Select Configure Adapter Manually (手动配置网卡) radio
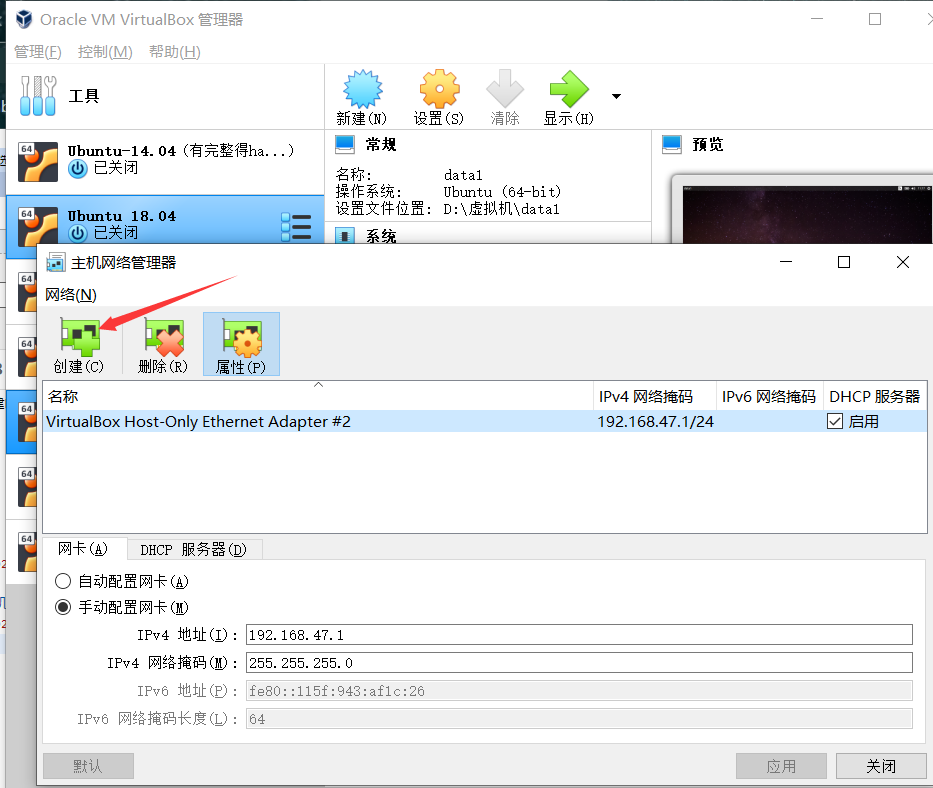Viewport: 933px width, 788px height. click(63, 607)
